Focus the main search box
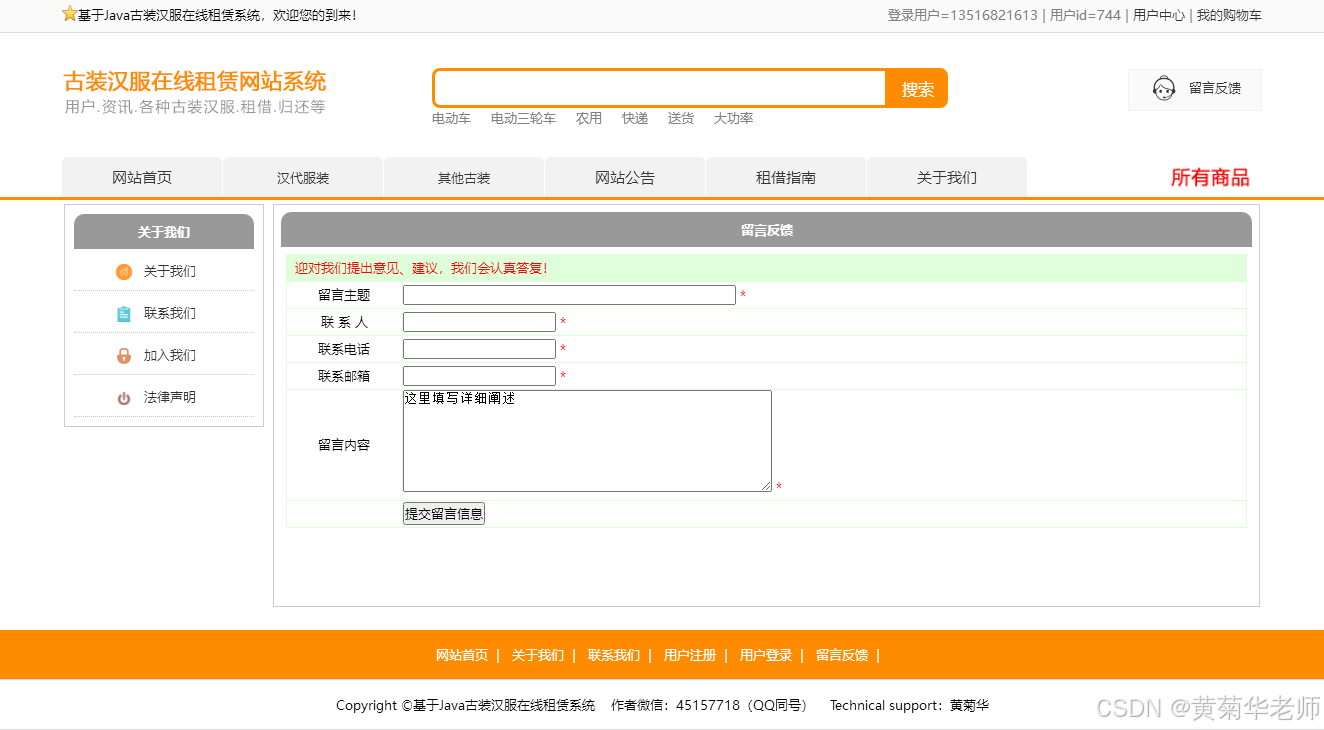 pos(660,88)
